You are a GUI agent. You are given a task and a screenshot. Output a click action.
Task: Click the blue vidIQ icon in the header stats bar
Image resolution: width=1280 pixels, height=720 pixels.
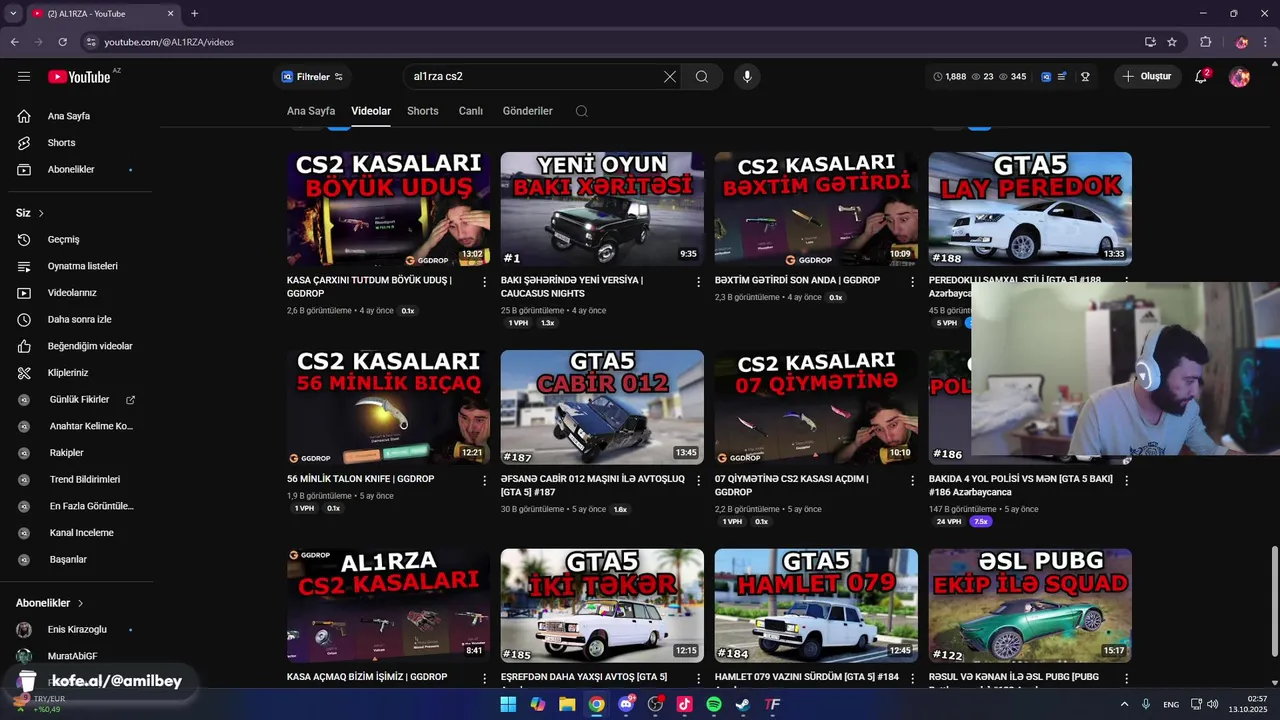tap(1046, 77)
